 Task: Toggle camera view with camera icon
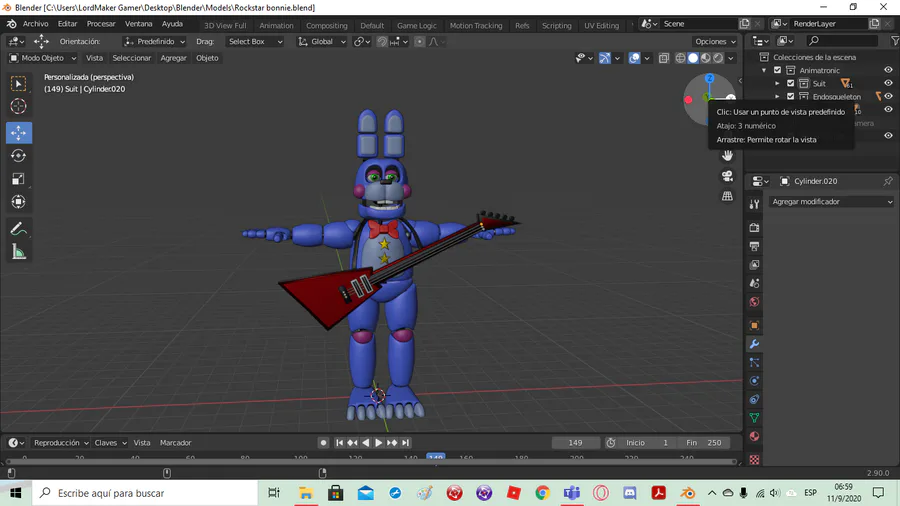[x=727, y=176]
